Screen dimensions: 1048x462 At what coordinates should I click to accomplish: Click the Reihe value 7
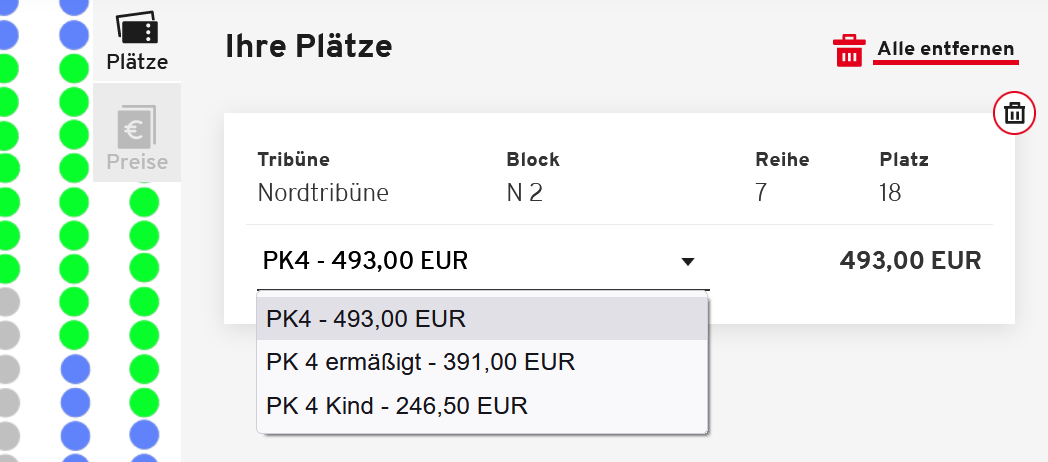[x=762, y=192]
